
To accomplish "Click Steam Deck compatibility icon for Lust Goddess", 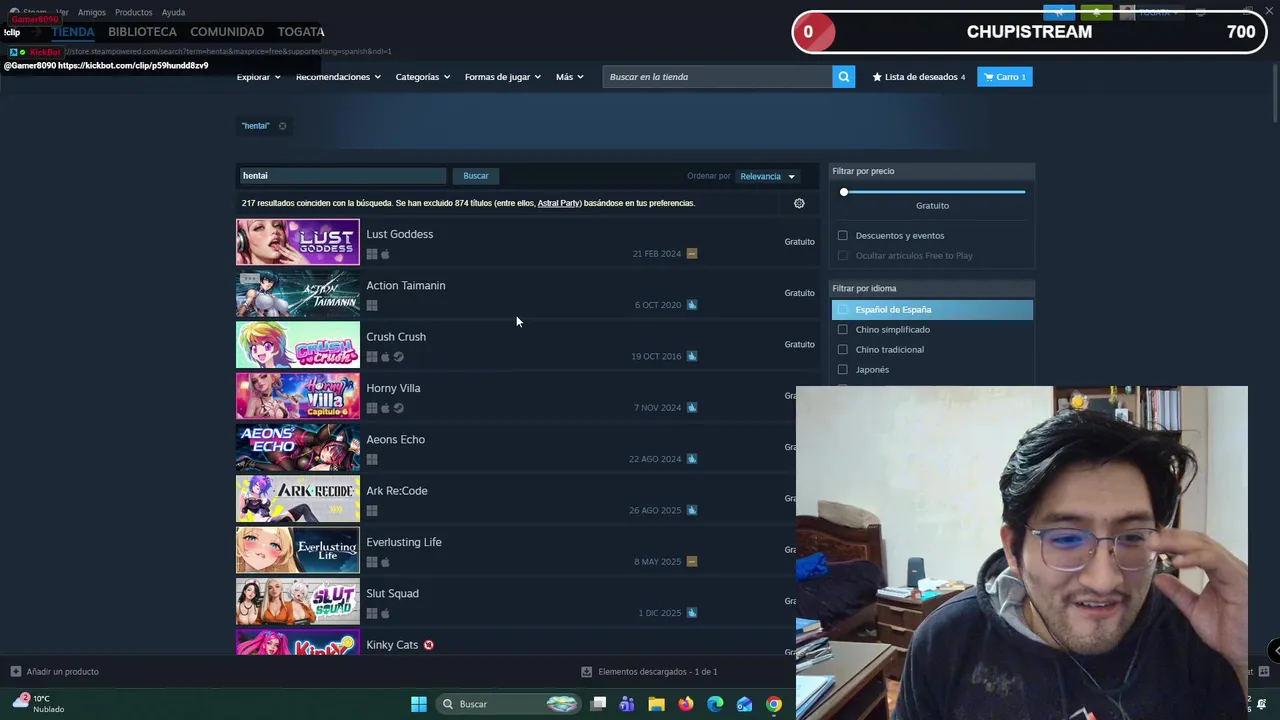I will [x=692, y=254].
